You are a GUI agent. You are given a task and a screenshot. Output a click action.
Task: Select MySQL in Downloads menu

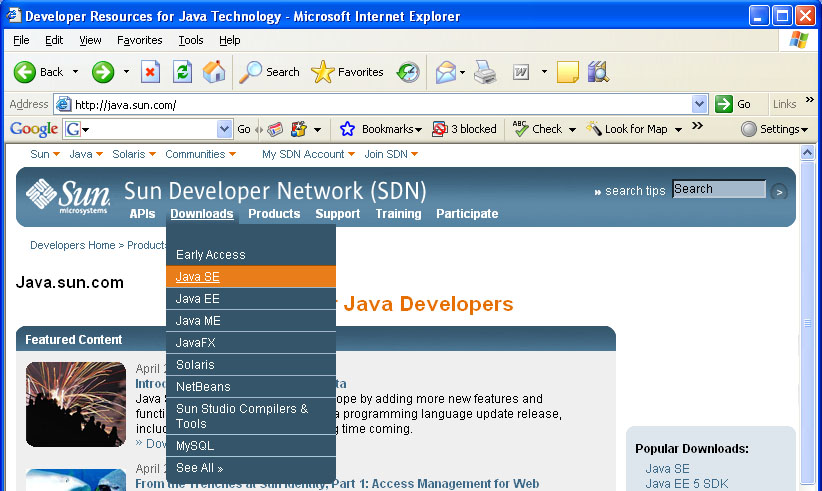coord(251,445)
